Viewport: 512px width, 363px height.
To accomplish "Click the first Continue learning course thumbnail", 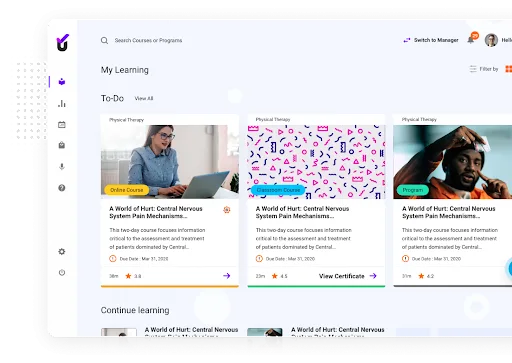I will coord(119,332).
